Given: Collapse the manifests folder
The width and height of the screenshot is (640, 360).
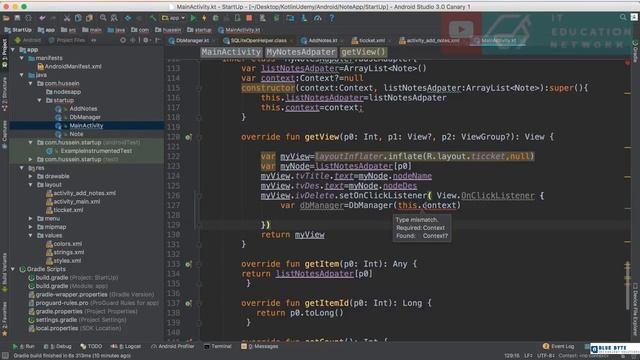Looking at the screenshot, I should (22, 58).
